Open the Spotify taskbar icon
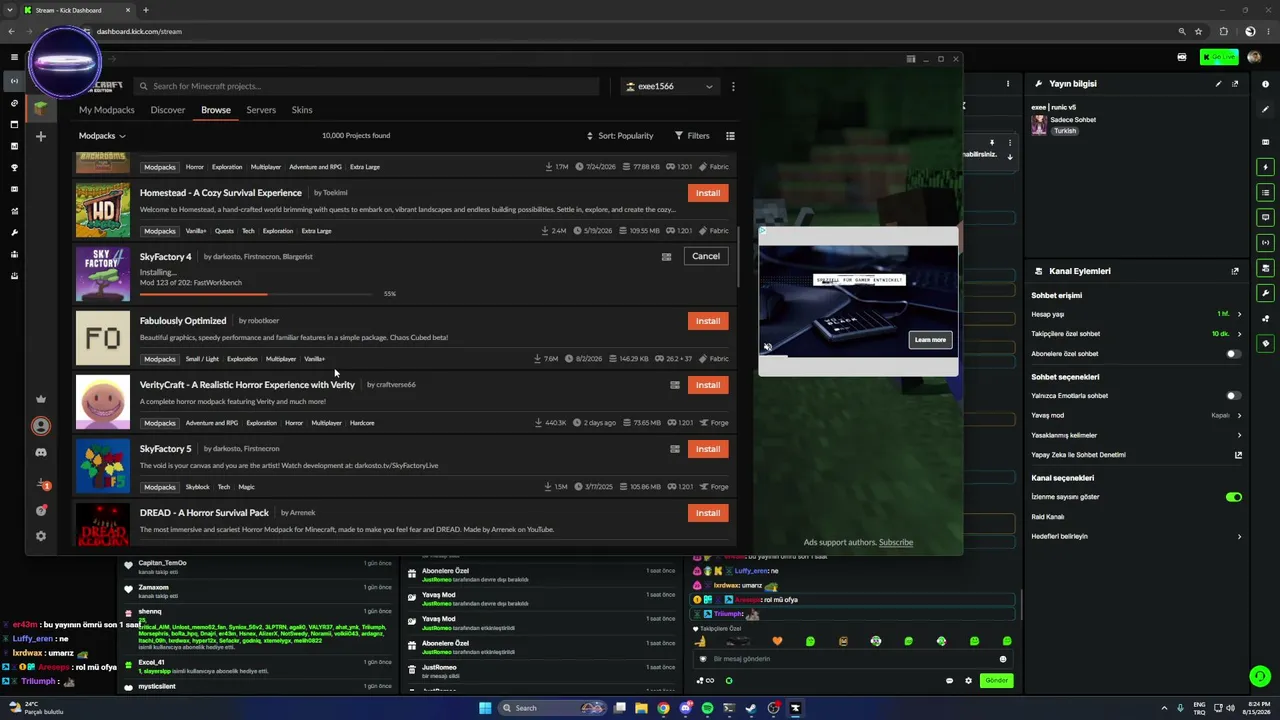This screenshot has width=1280, height=720. [707, 708]
